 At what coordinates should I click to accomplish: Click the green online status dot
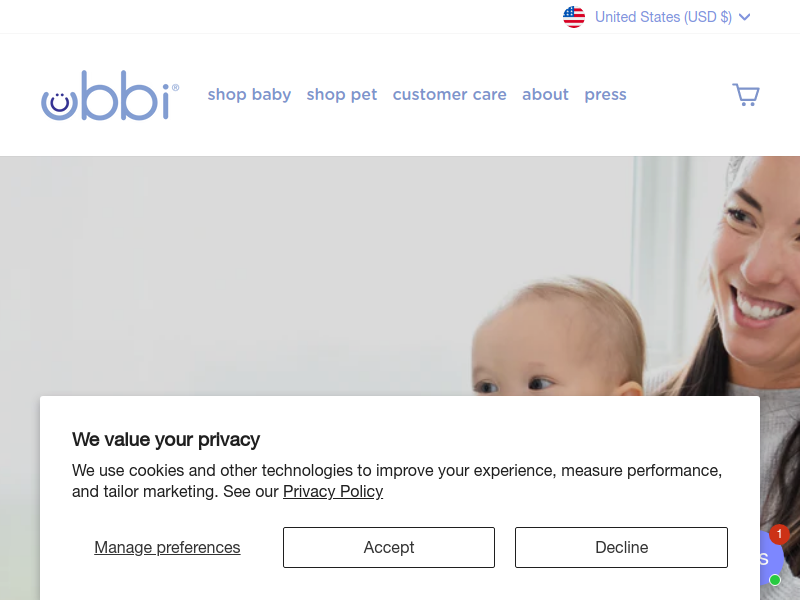[x=775, y=580]
